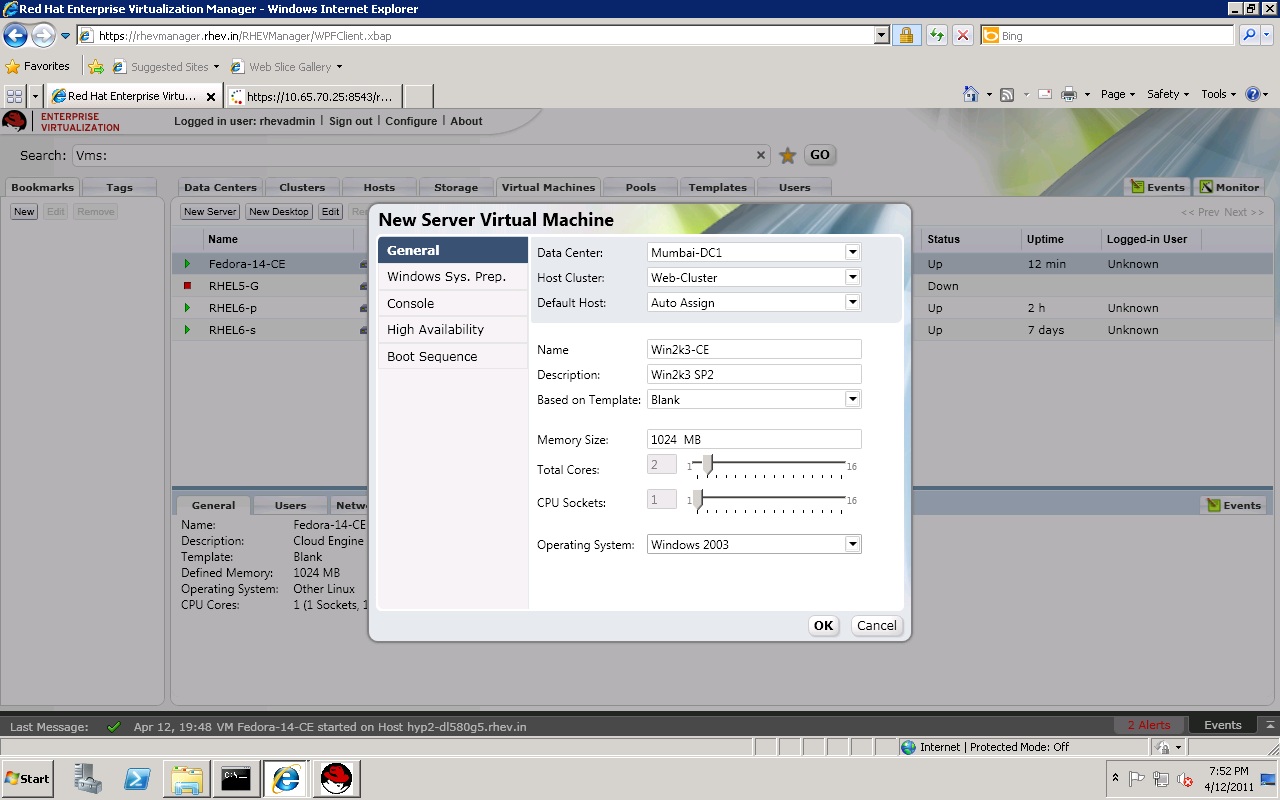
Task: Open Windows PowerShell from the taskbar
Action: point(137,778)
